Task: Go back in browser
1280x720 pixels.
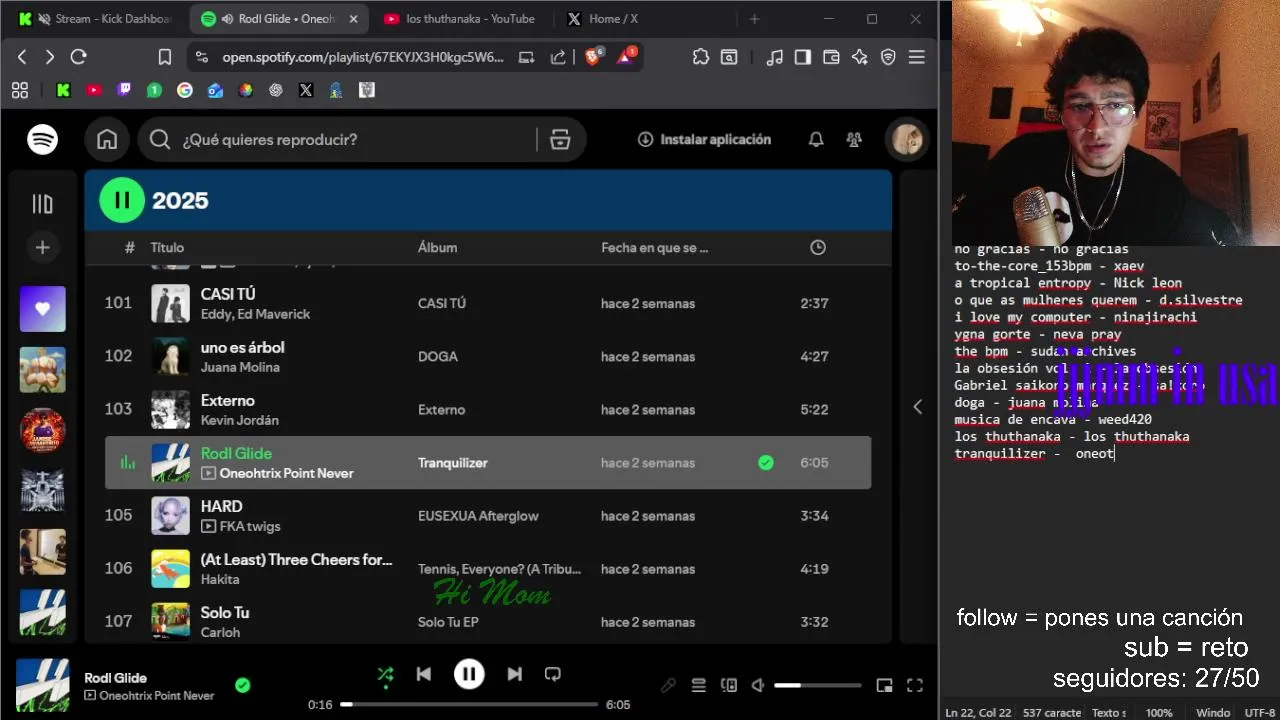Action: 22,57
